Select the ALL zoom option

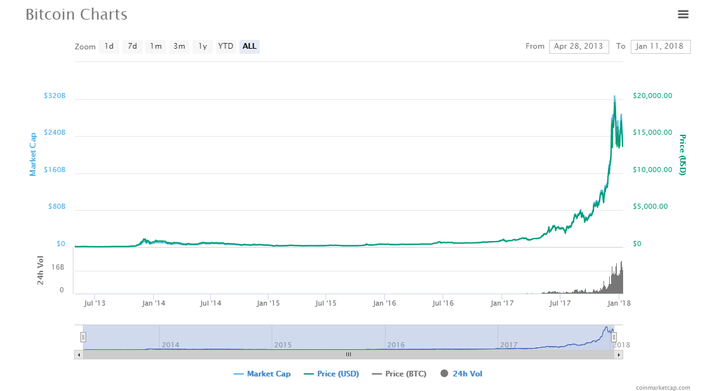[249, 46]
